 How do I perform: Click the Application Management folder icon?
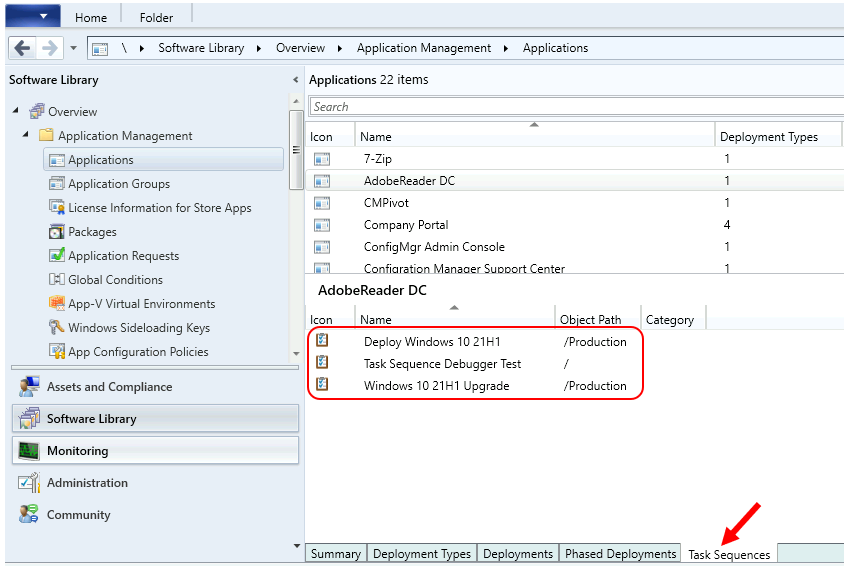pos(46,135)
